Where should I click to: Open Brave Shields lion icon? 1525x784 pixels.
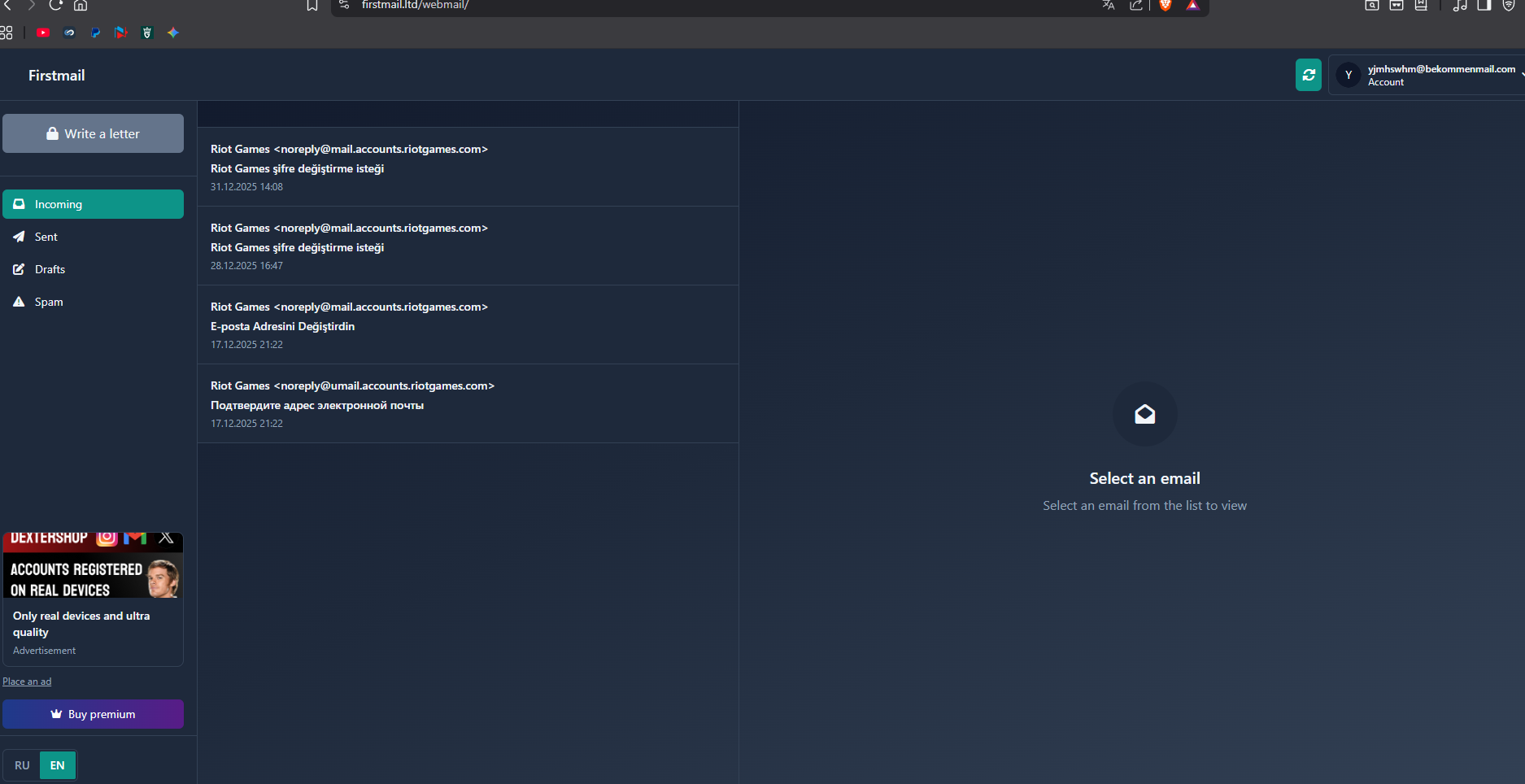[x=1166, y=5]
